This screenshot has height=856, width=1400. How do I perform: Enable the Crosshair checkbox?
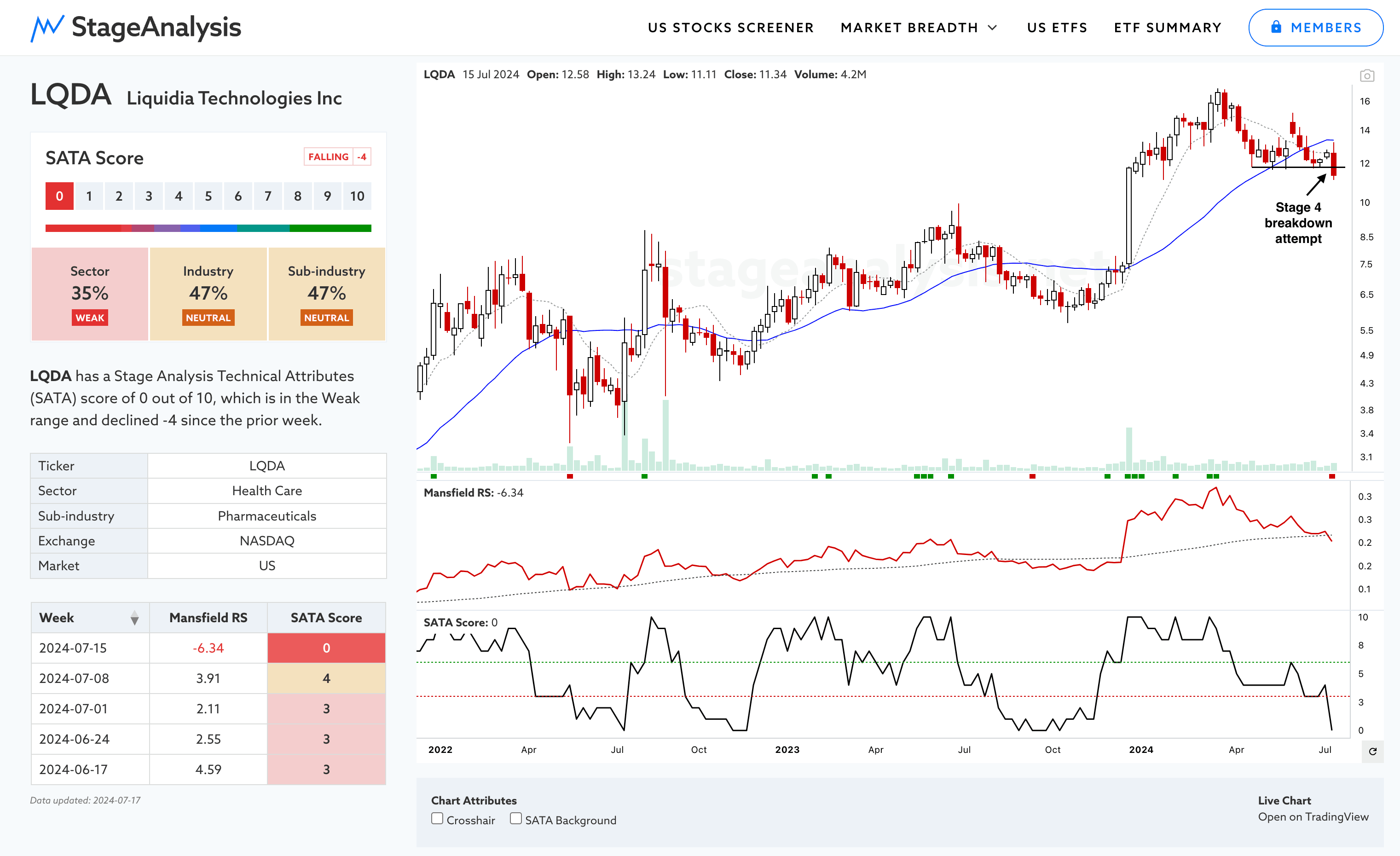(x=437, y=819)
